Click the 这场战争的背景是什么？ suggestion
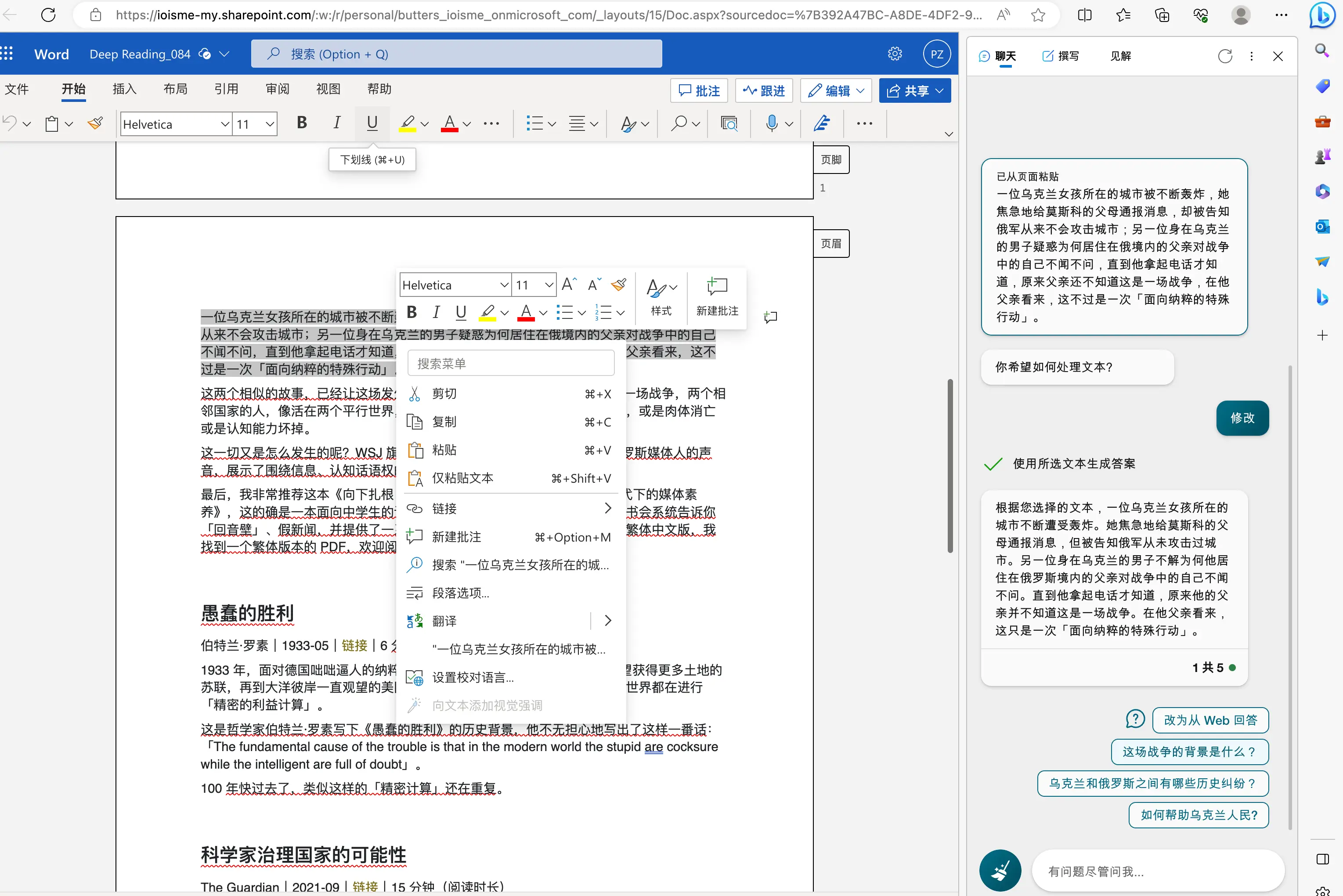Image resolution: width=1343 pixels, height=896 pixels. (x=1189, y=751)
